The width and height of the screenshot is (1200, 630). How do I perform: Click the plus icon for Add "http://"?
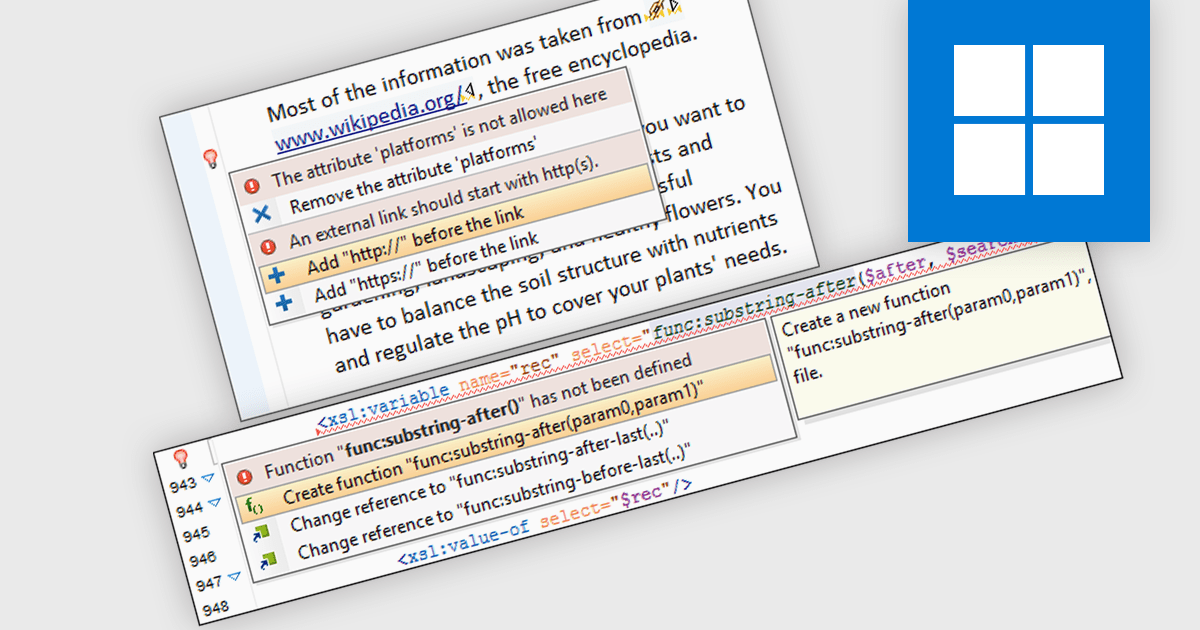[x=277, y=273]
